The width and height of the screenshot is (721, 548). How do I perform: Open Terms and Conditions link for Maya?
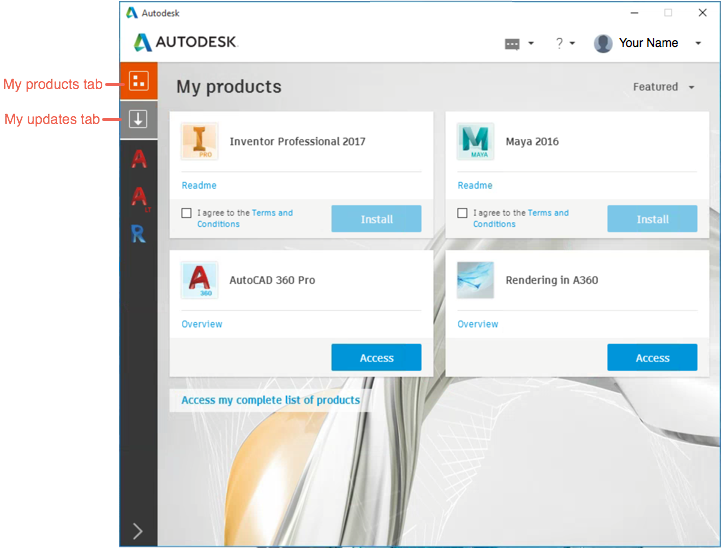coord(521,218)
